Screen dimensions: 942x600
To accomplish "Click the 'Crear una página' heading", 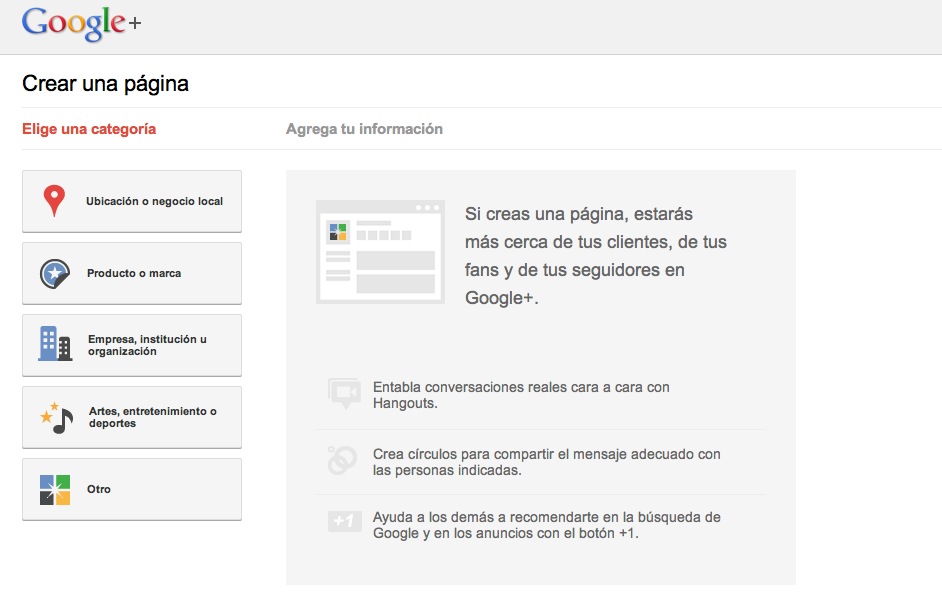I will click(x=105, y=84).
